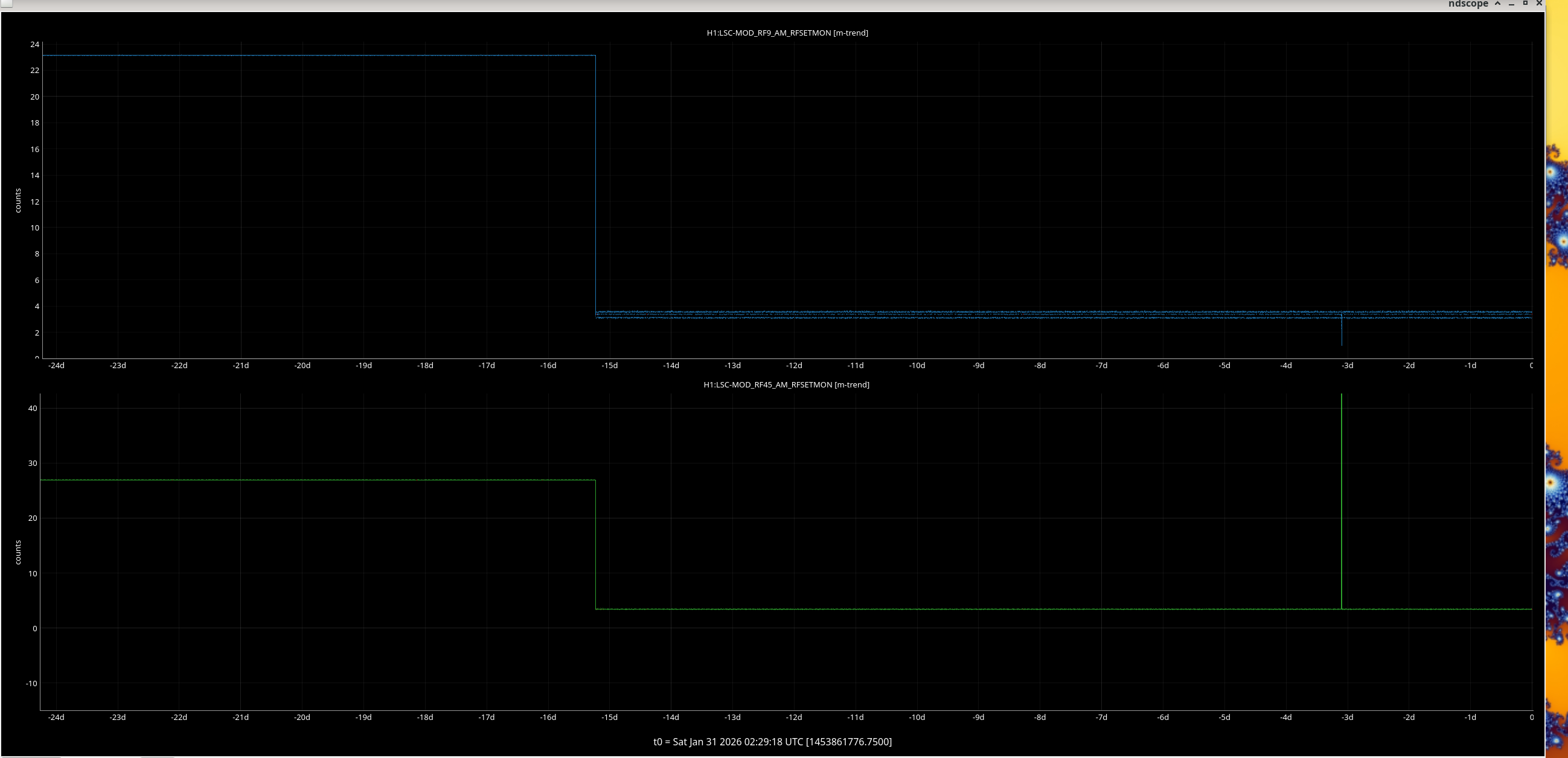The image size is (1568, 758).
Task: Click the window menu icon at top-left
Action: [6, 3]
